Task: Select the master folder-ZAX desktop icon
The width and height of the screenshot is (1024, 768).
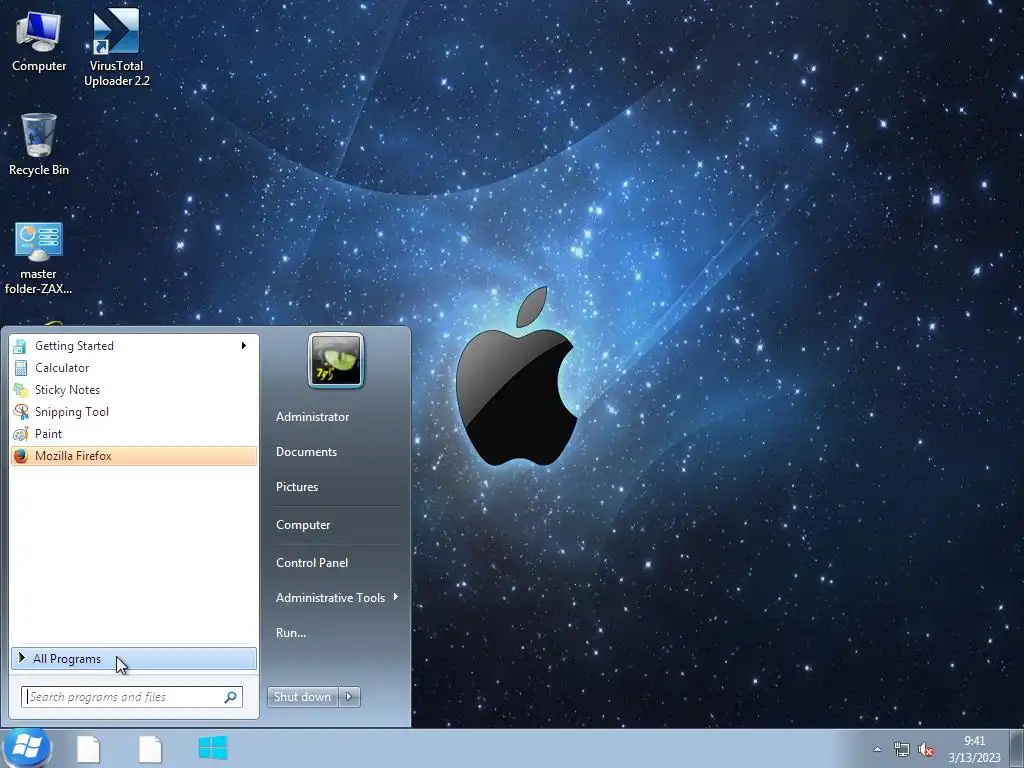Action: [x=39, y=258]
